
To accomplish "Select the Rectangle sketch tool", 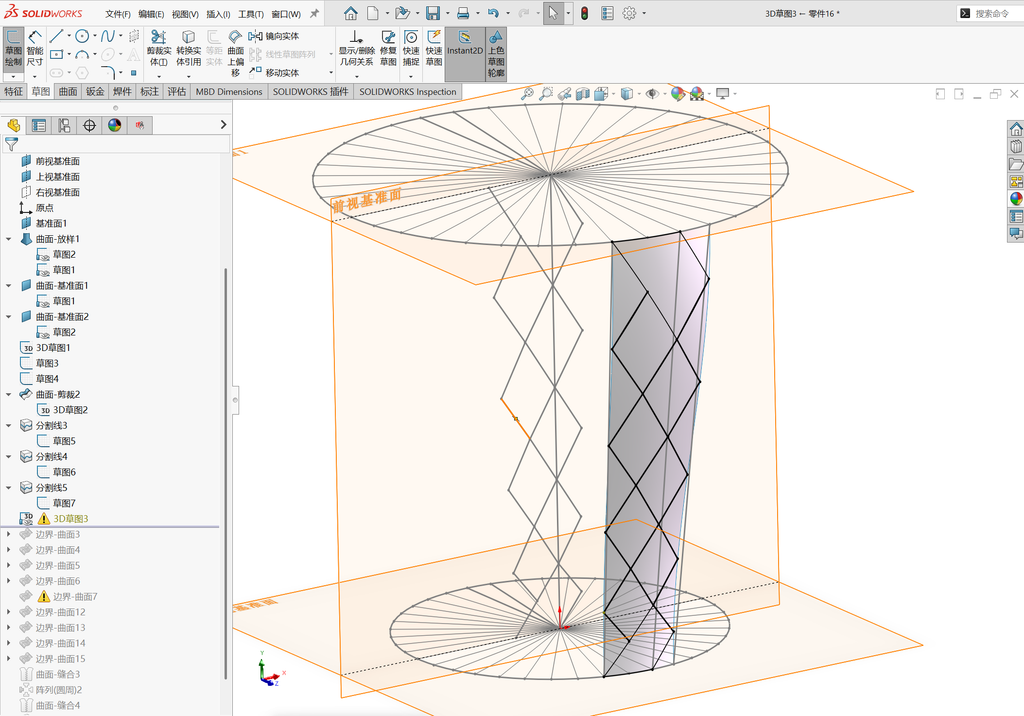I will [x=56, y=54].
